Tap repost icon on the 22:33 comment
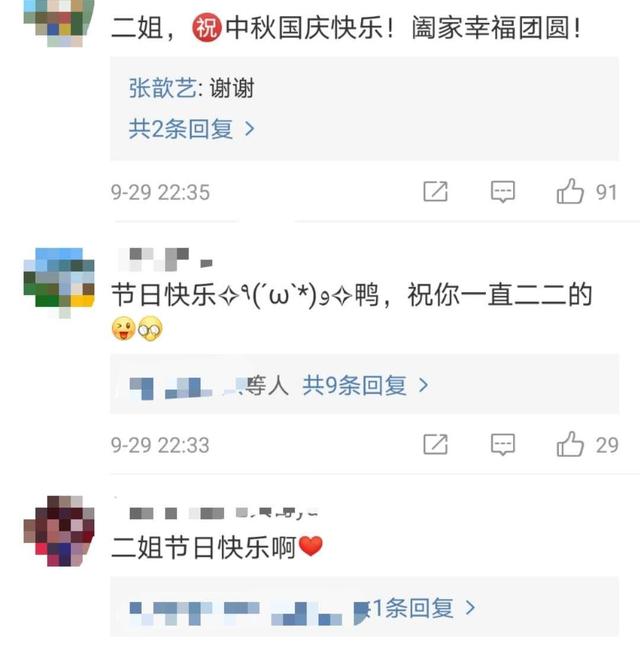The height and width of the screenshot is (647, 640). (436, 444)
